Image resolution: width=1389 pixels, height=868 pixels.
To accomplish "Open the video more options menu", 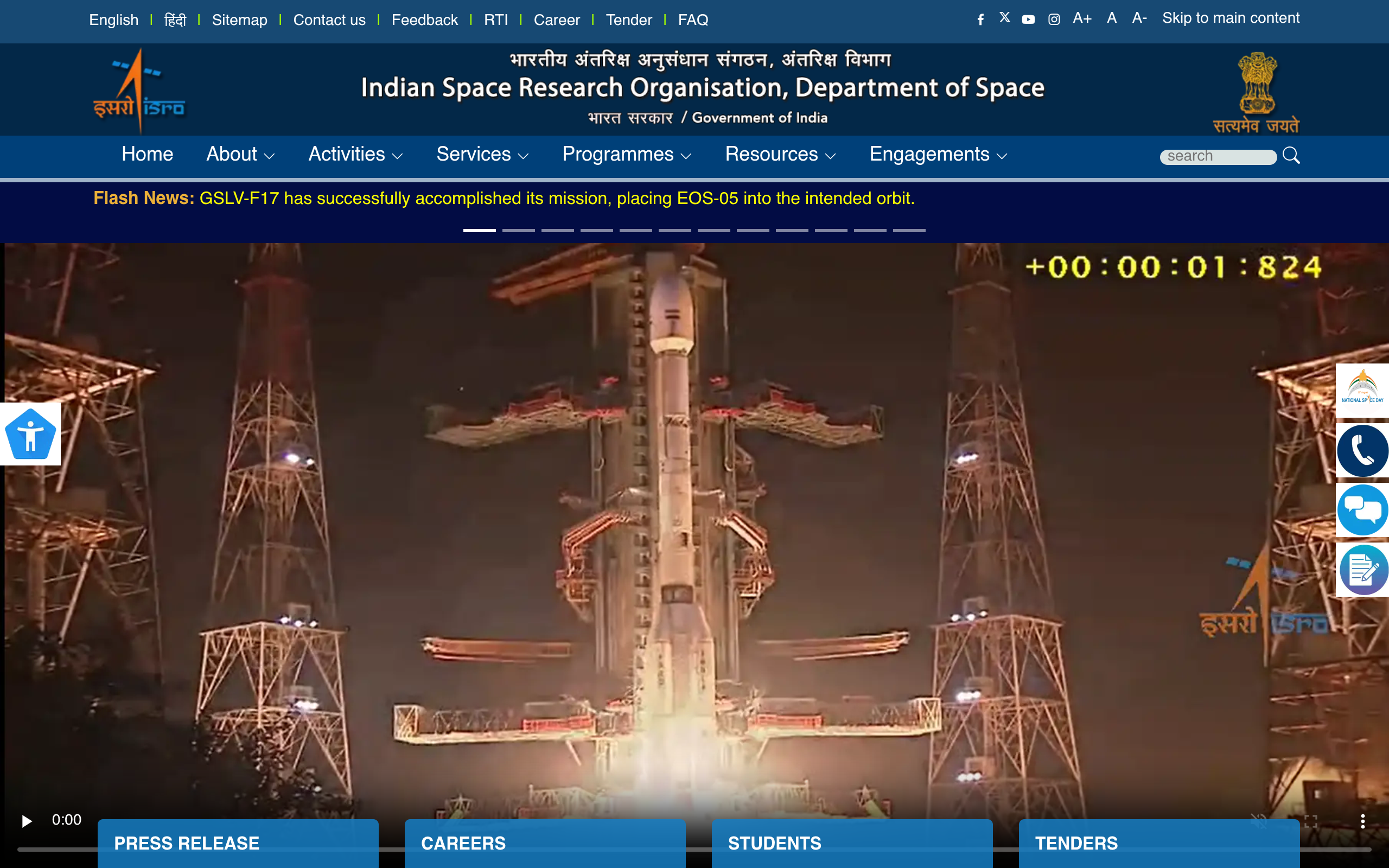I will 1362,821.
